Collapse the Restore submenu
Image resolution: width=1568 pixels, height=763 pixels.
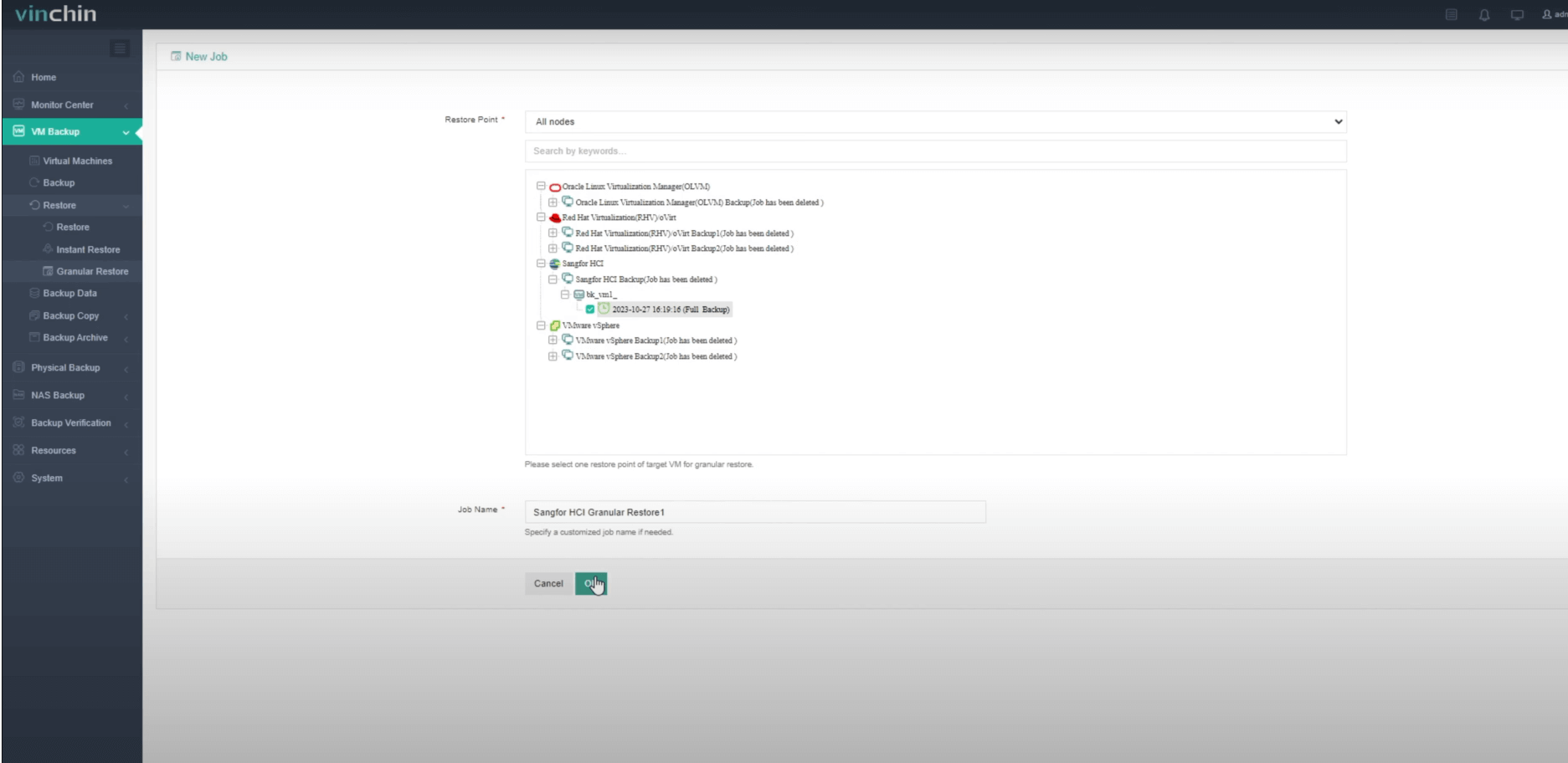tap(72, 205)
